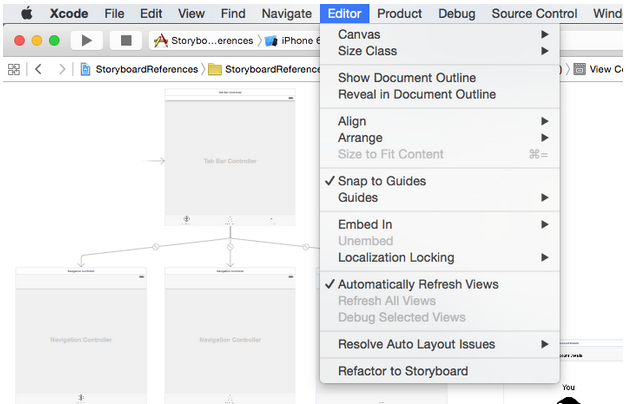Open the Size Class submenu
This screenshot has height=404, width=637.
click(367, 51)
